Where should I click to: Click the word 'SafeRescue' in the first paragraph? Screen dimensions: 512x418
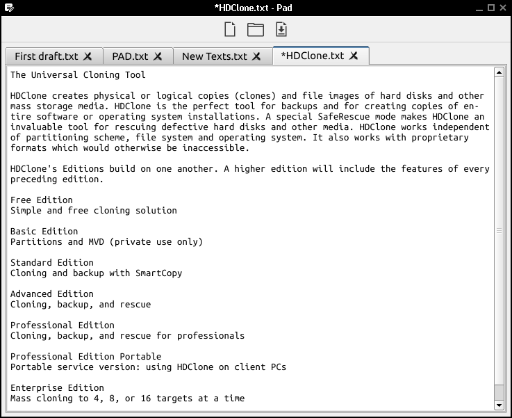(344, 117)
